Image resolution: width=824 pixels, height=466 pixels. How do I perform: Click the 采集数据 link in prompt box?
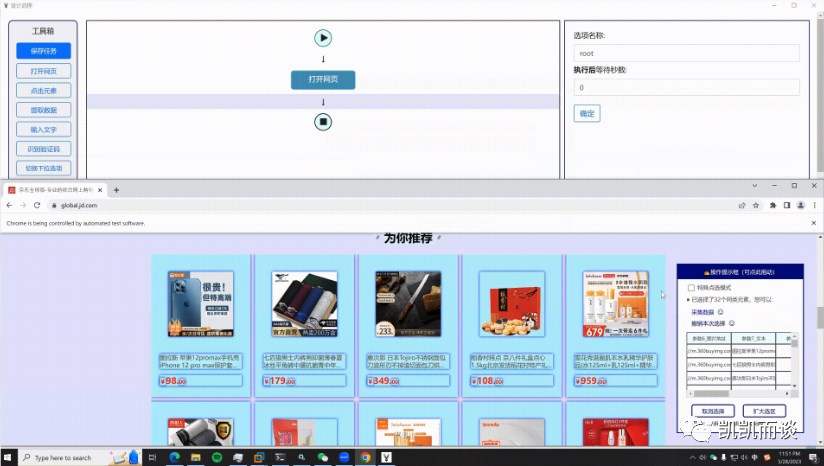click(703, 312)
